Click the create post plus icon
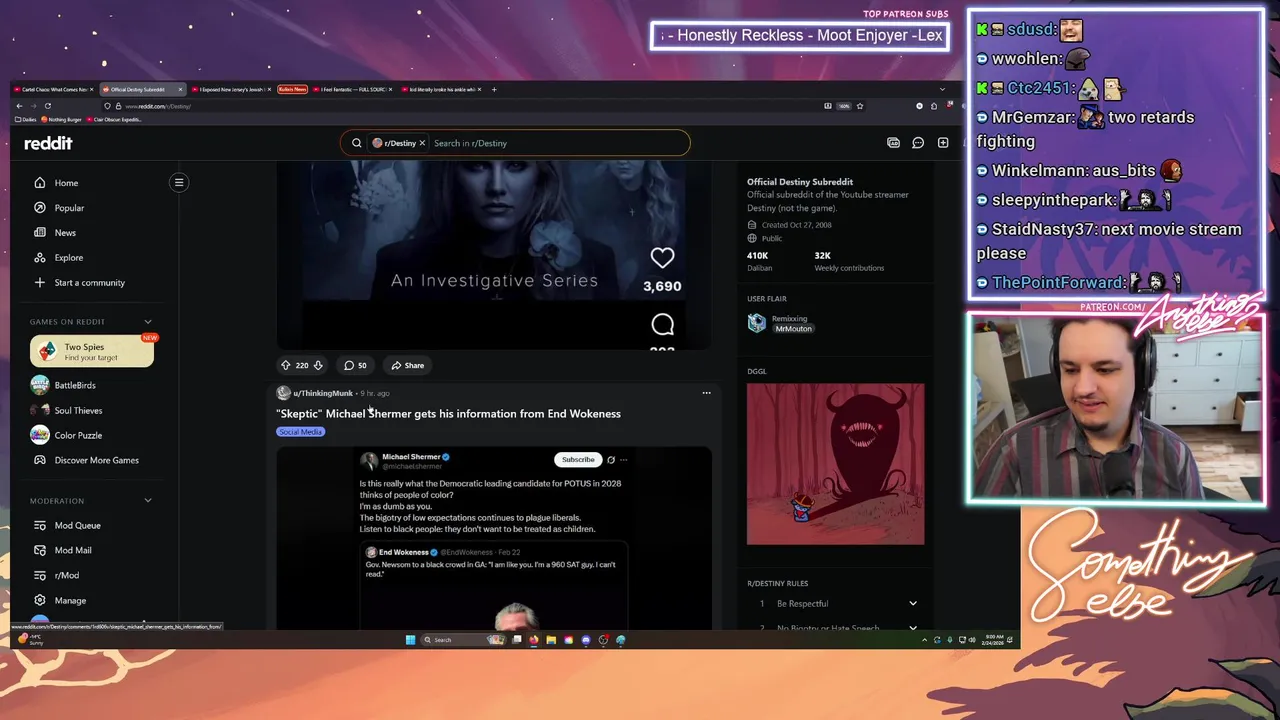Screen dimensions: 1280x720 pyautogui.click(x=943, y=143)
